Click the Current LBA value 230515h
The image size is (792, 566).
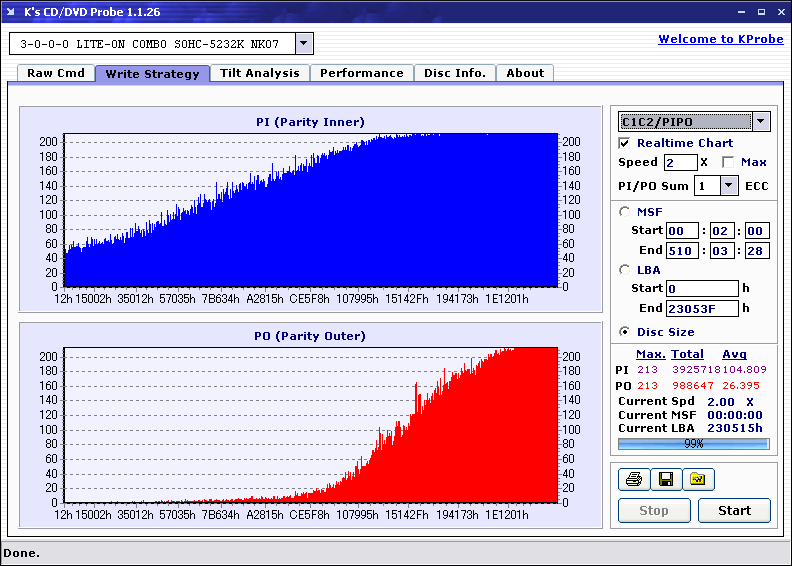point(734,428)
